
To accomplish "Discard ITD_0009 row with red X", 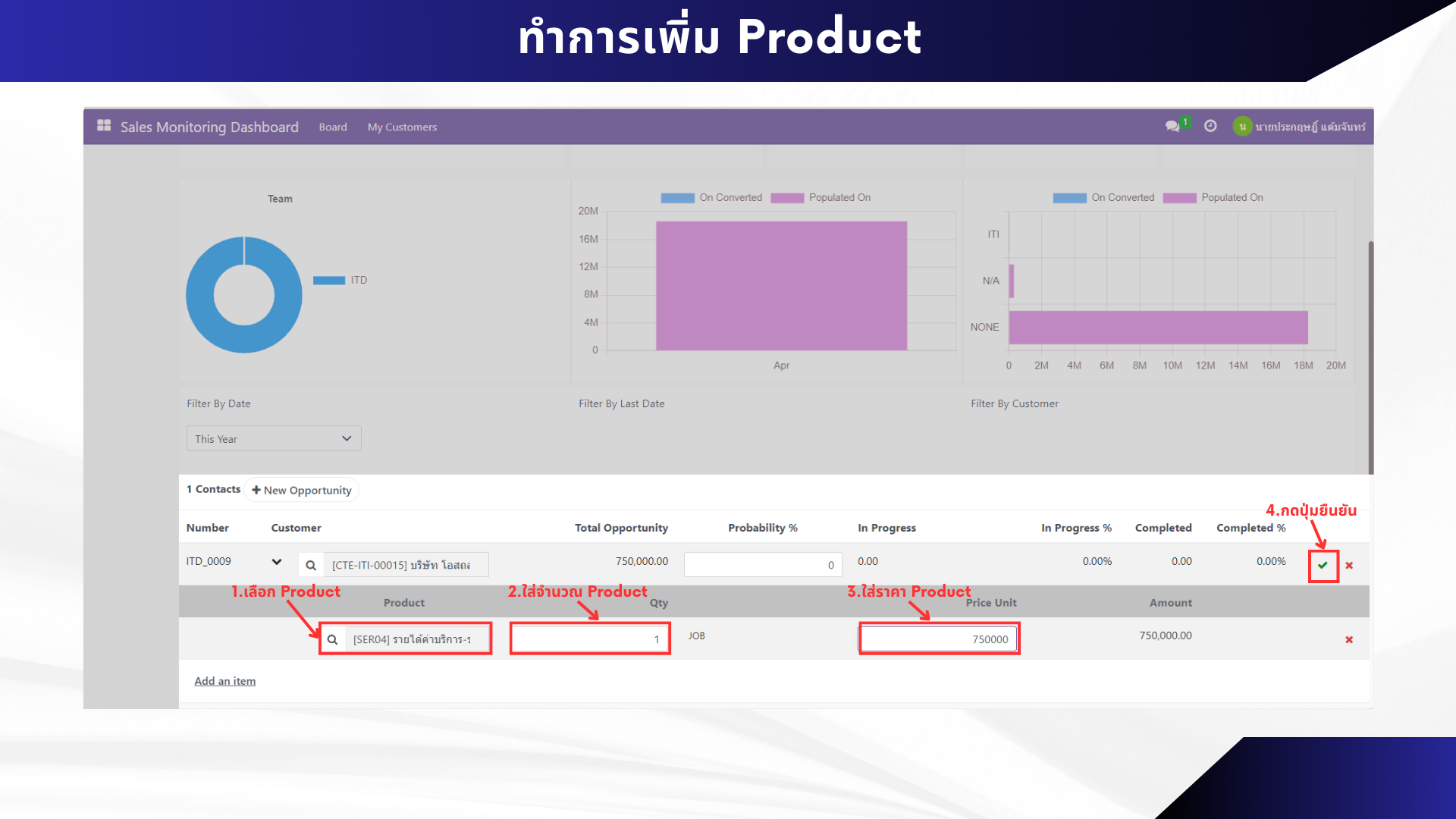I will coord(1349,565).
